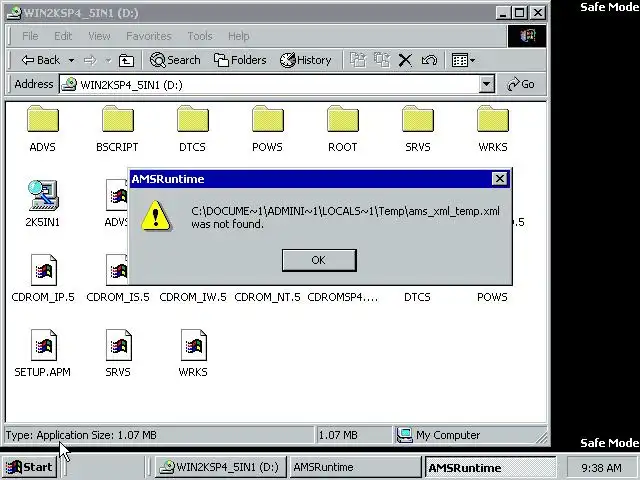Click the Windows logo throbber icon

click(x=527, y=36)
